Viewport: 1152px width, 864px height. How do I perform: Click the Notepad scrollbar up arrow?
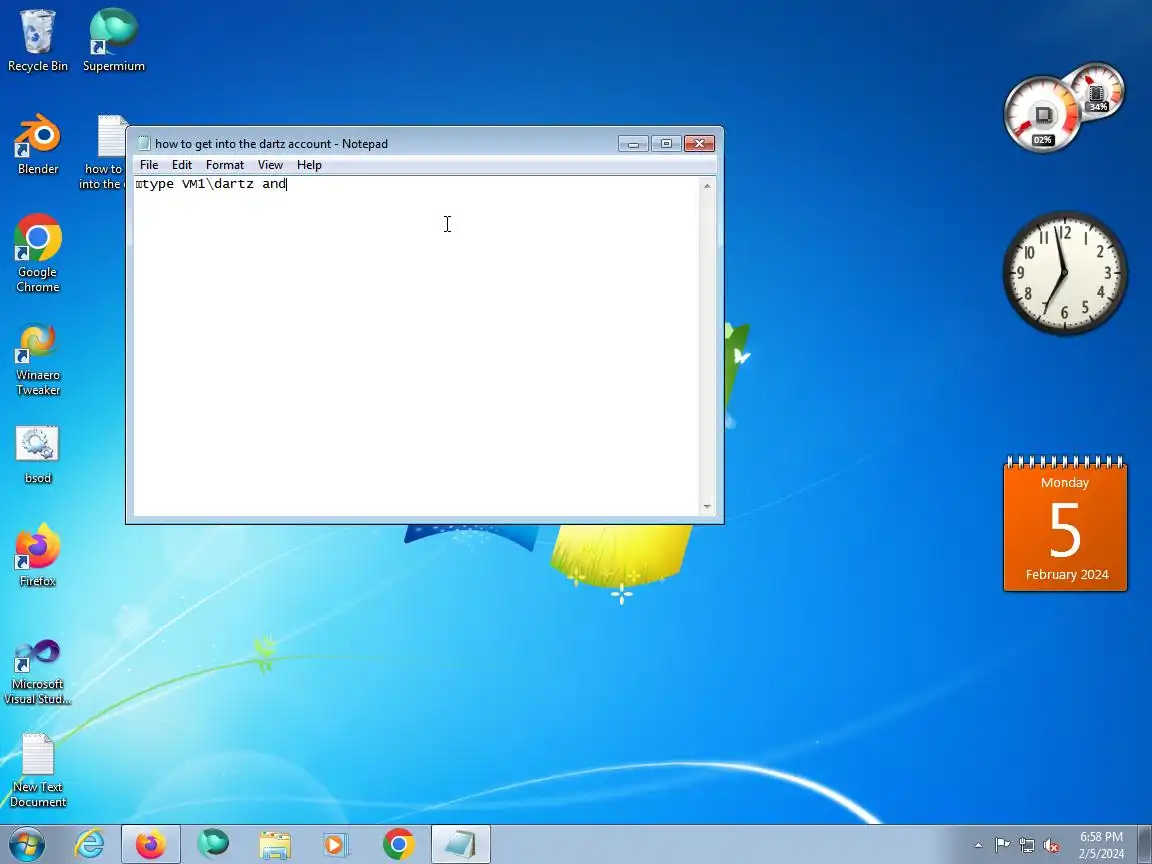[707, 185]
